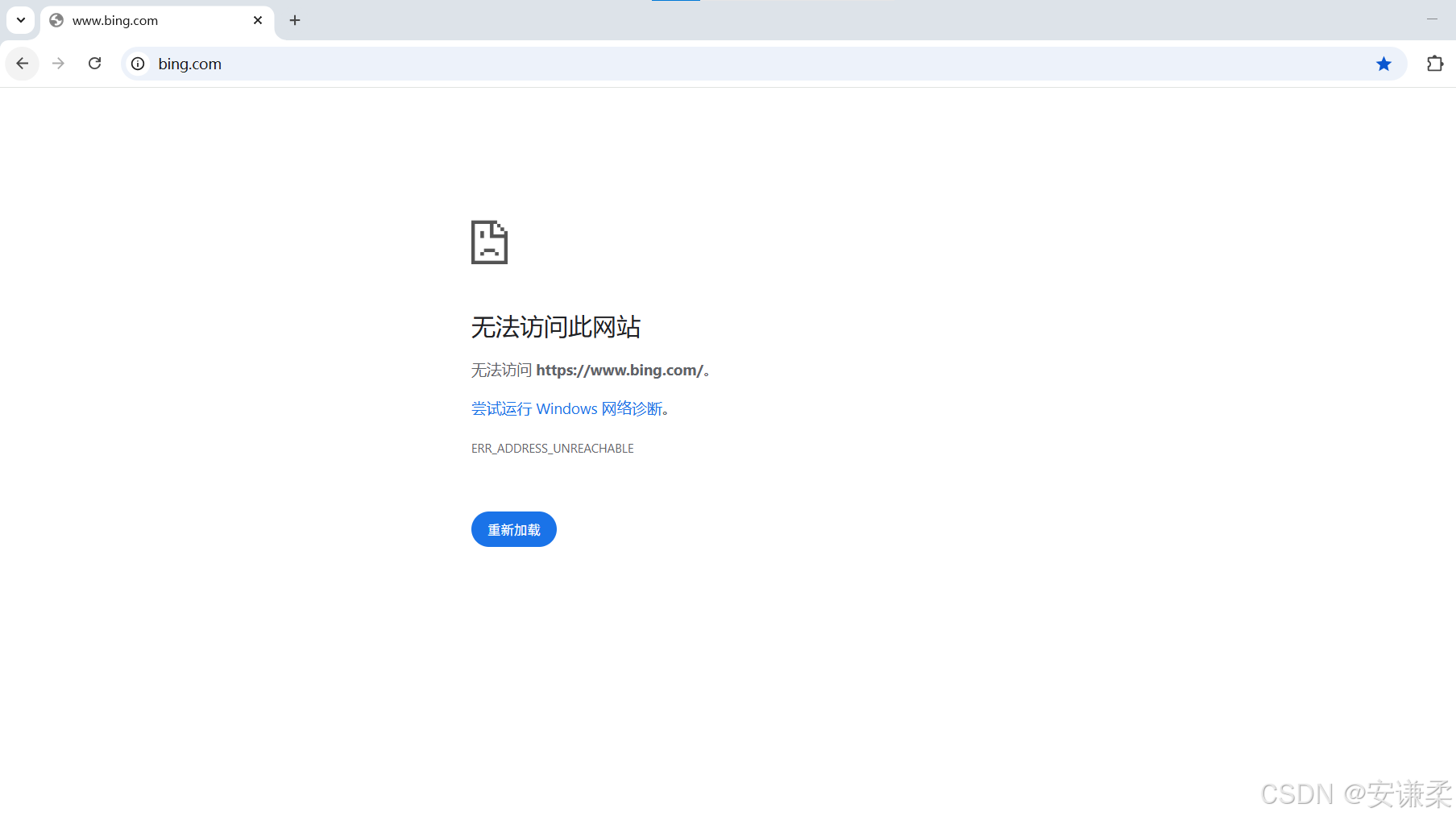This screenshot has height=820, width=1456.
Task: Click the bing.com address bar
Action: [x=763, y=64]
